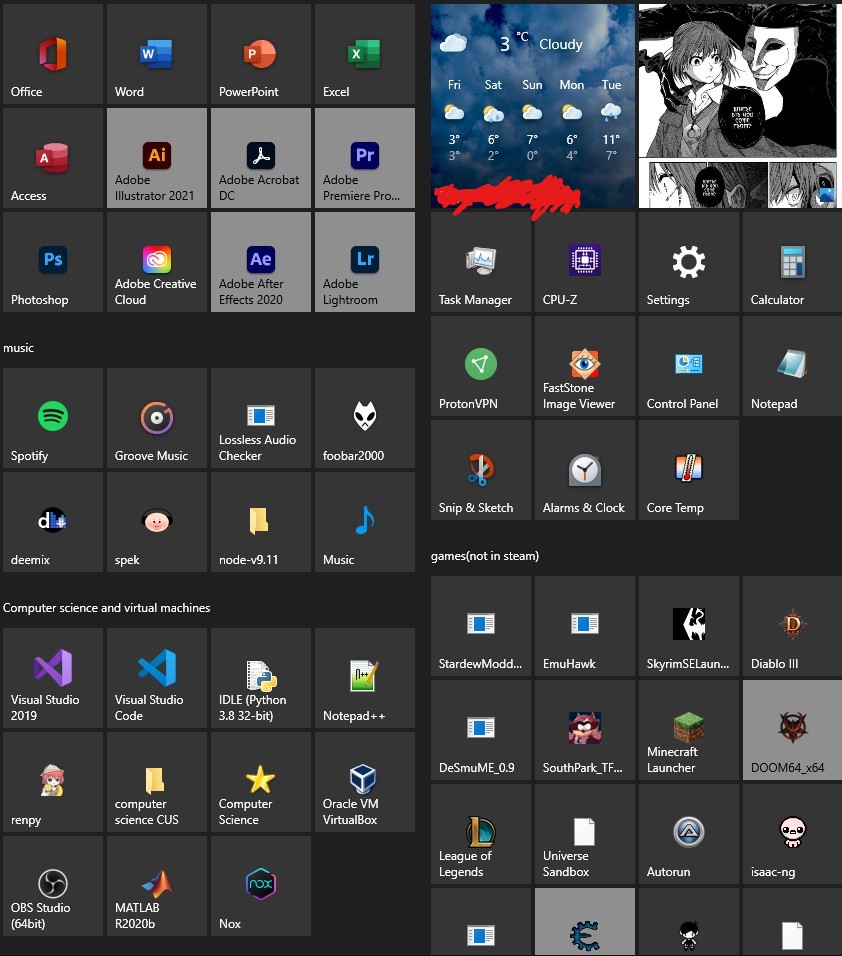Launch the Notepad tile
Image resolution: width=842 pixels, height=956 pixels.
click(x=793, y=366)
